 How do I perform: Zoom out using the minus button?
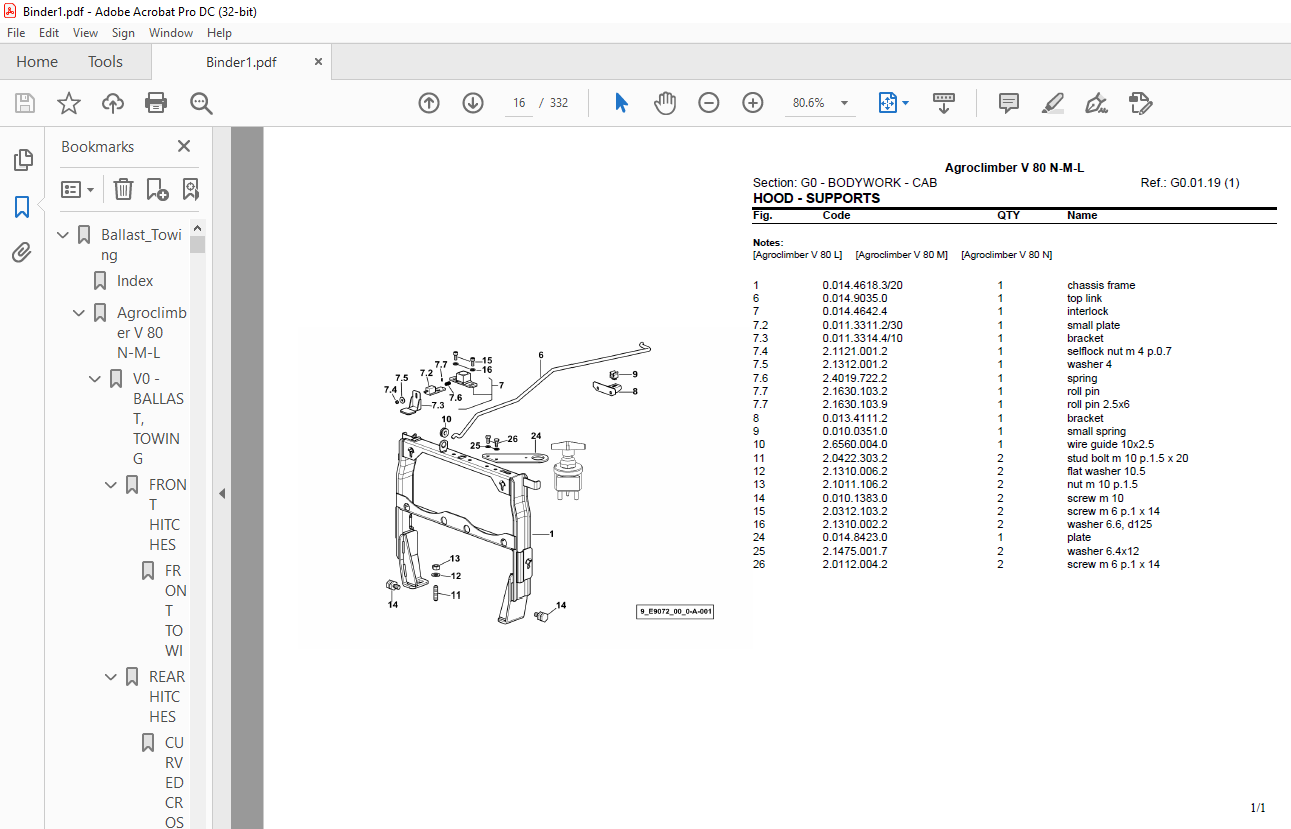pos(709,103)
